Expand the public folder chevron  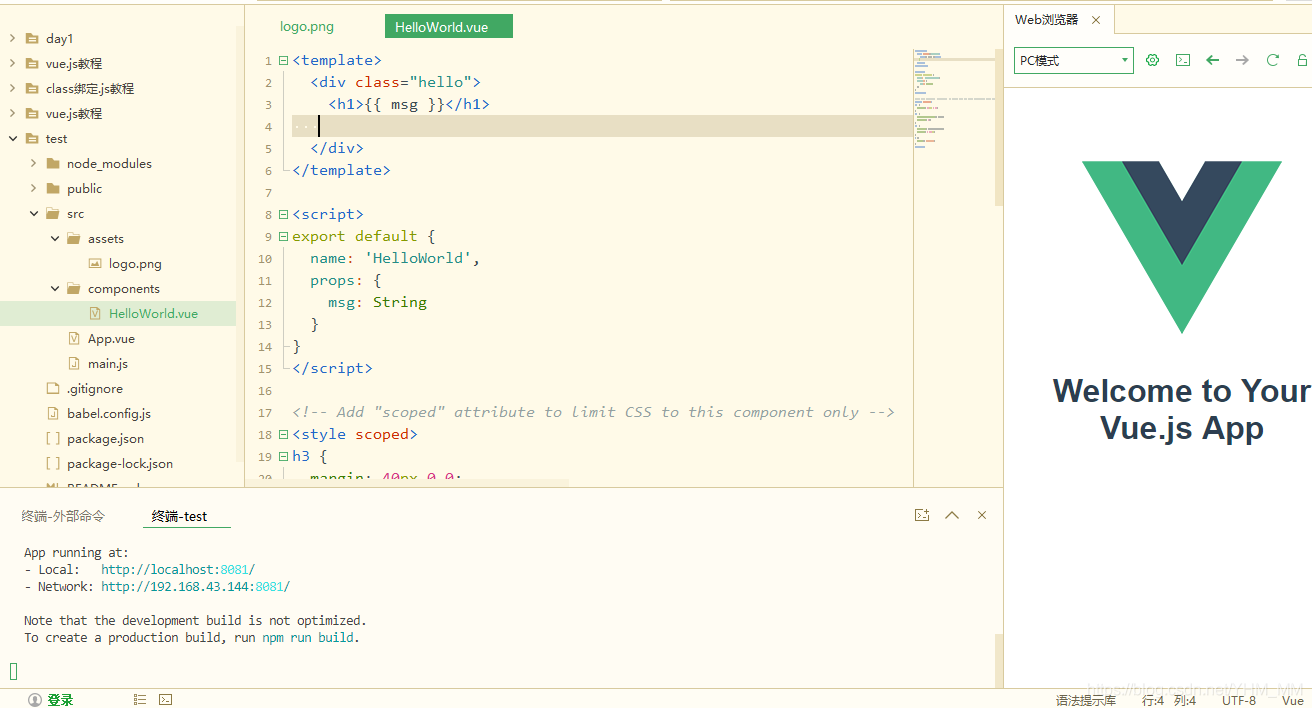[x=33, y=188]
